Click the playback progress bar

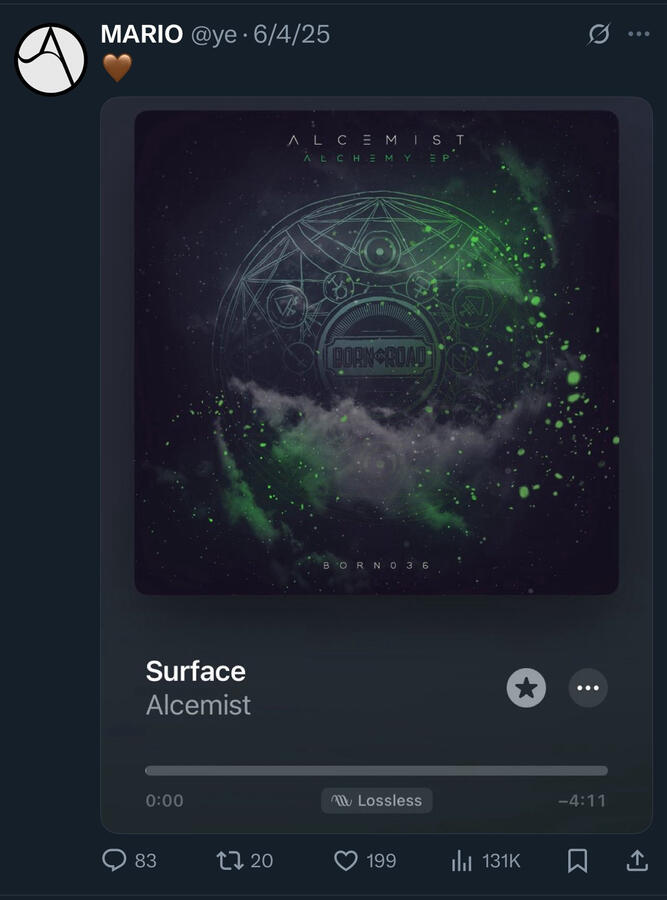(x=377, y=771)
